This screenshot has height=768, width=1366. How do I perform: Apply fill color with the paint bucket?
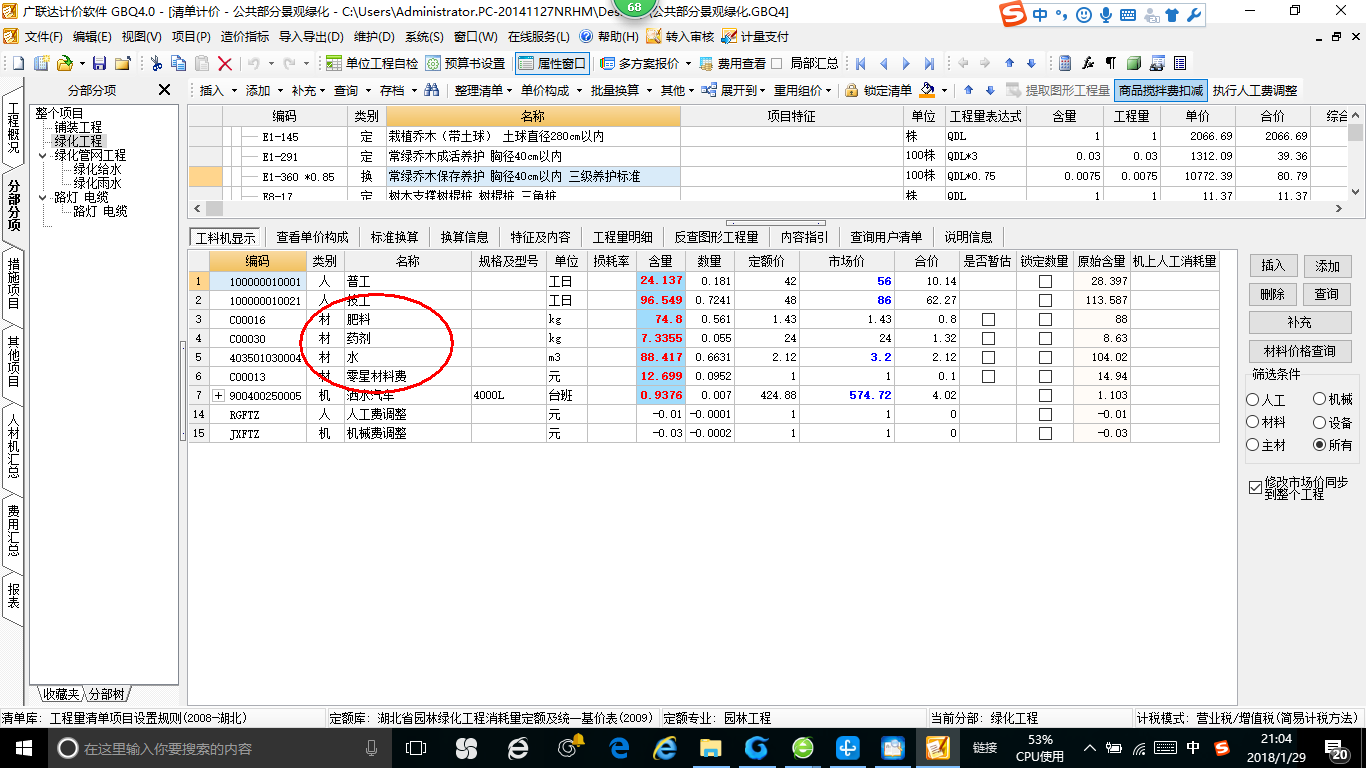[x=928, y=90]
